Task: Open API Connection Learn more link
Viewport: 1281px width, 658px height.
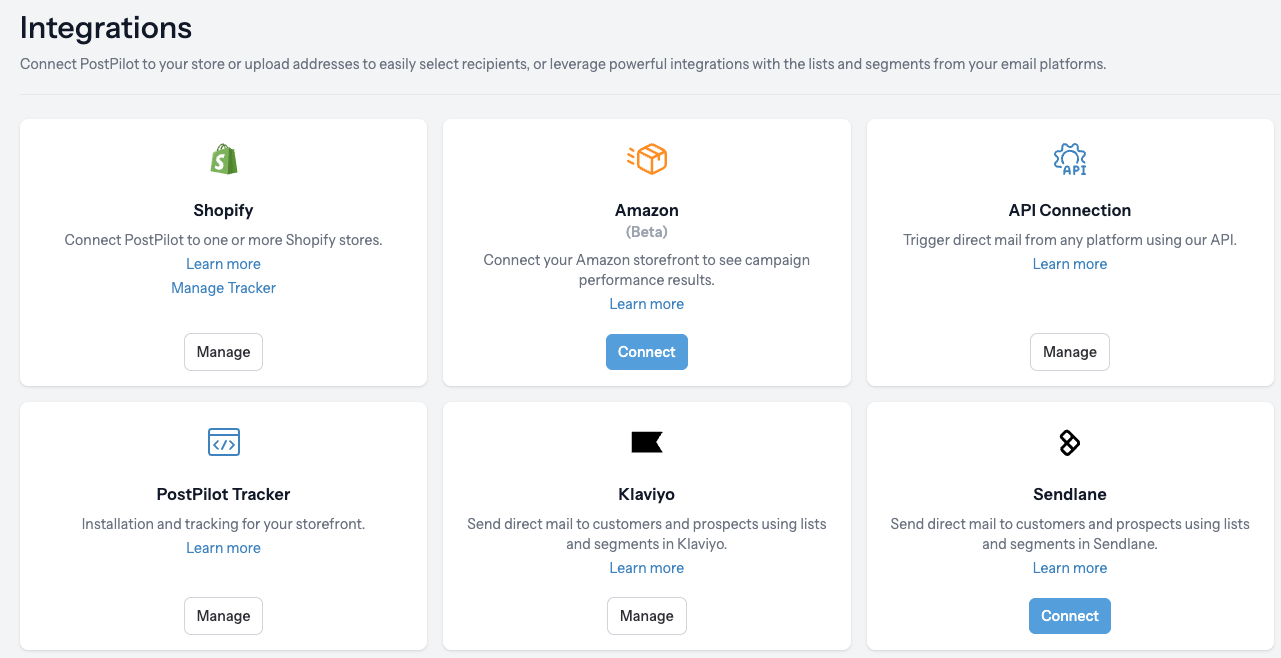Action: coord(1070,264)
